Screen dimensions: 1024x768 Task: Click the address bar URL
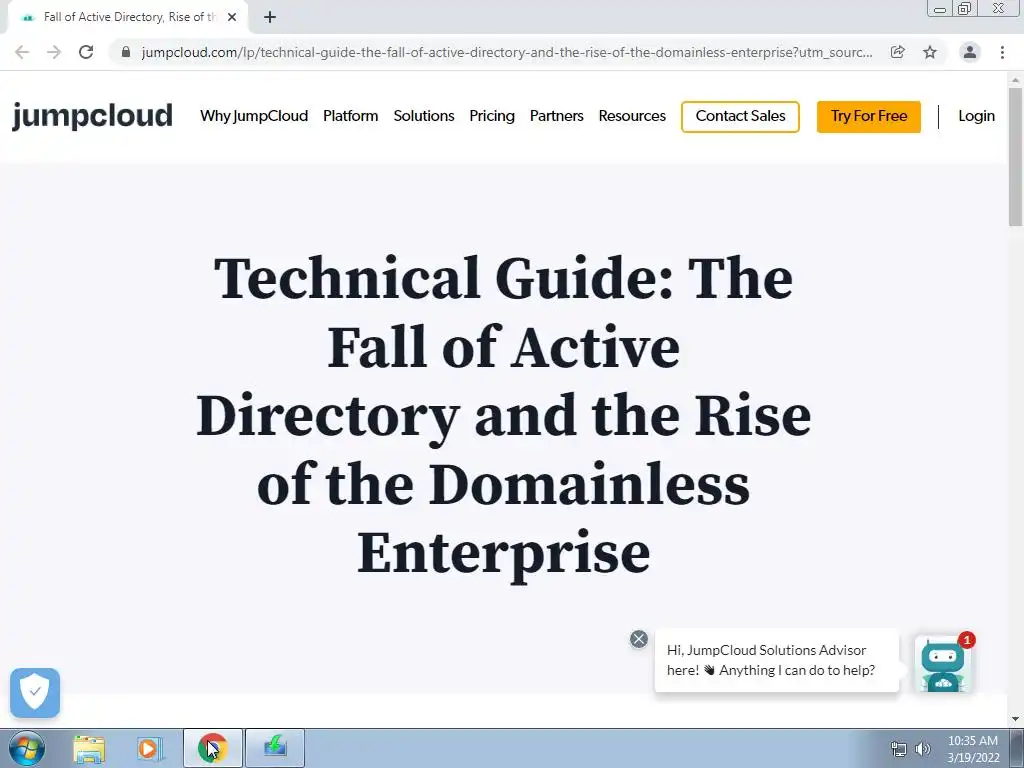tap(507, 52)
